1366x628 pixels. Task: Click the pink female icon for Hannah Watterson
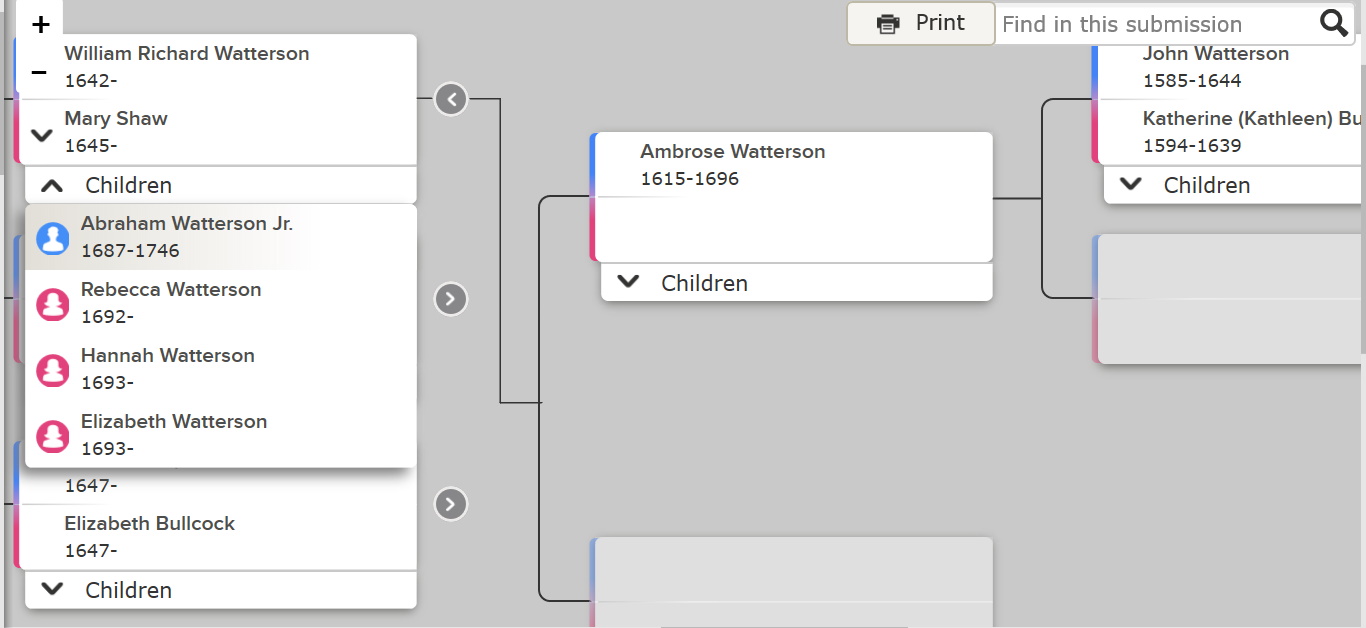pos(53,370)
